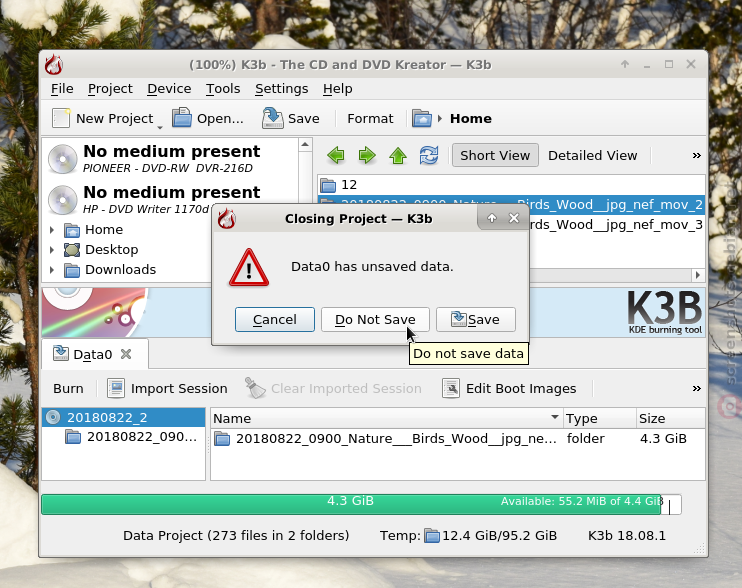Go up with the green up arrow

tap(398, 155)
